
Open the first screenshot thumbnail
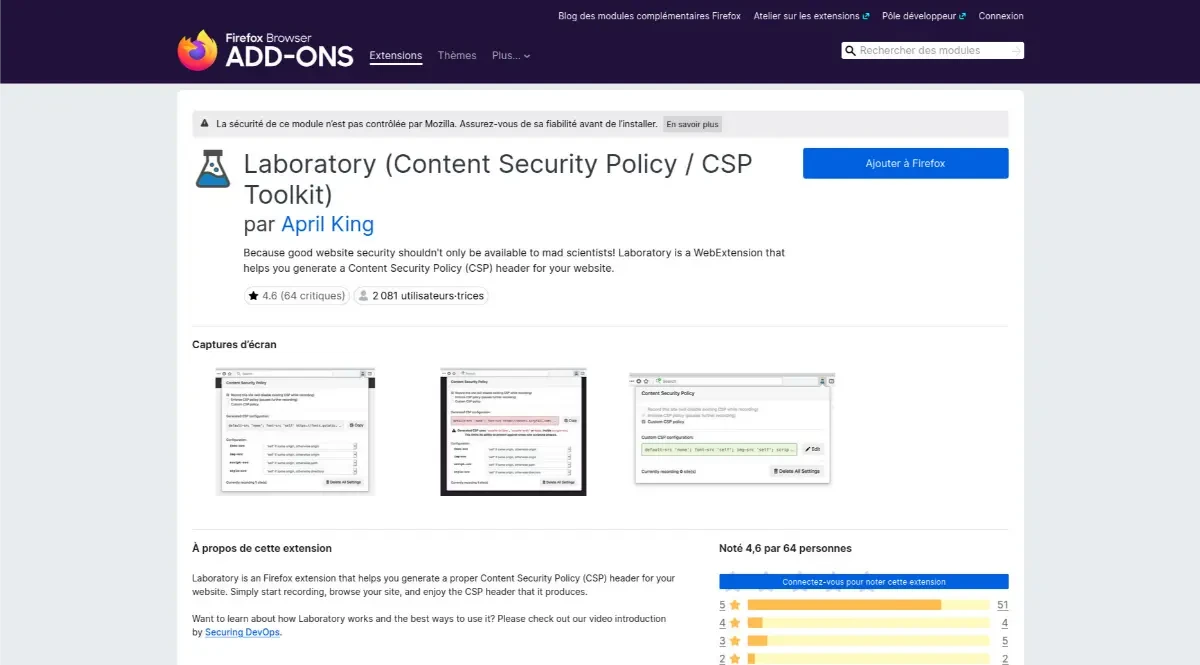click(295, 431)
